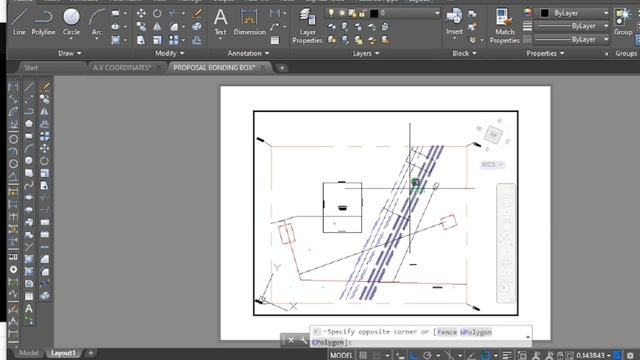Expand the Modify panel

(169, 53)
